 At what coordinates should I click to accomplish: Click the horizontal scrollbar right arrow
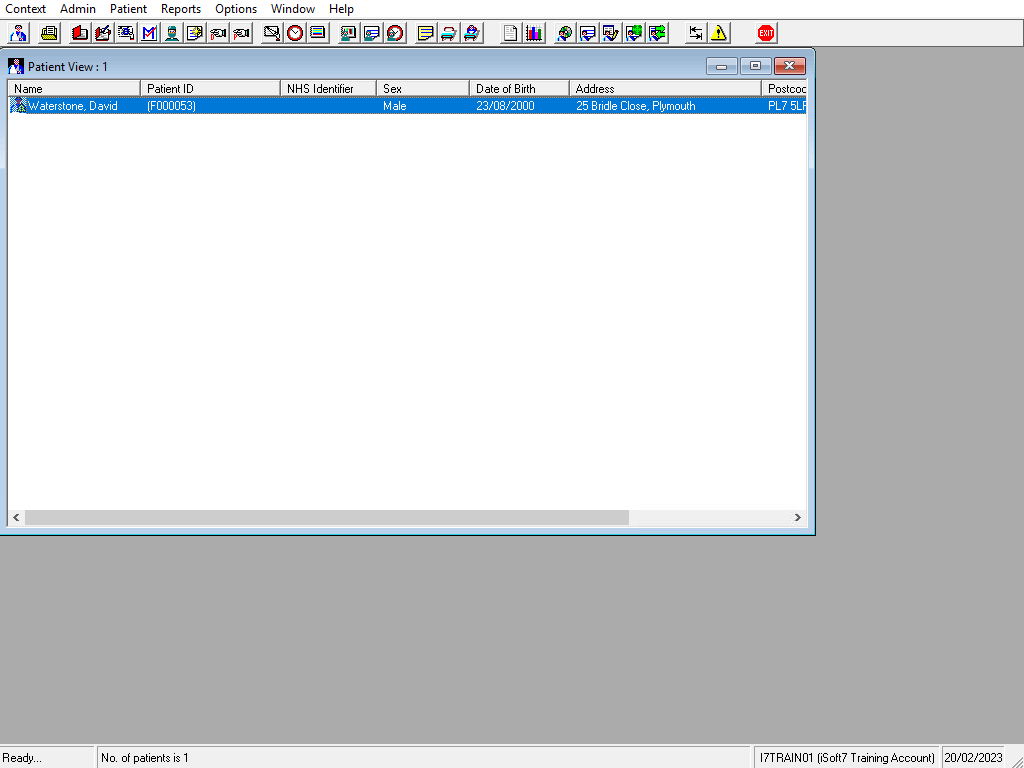pyautogui.click(x=797, y=517)
